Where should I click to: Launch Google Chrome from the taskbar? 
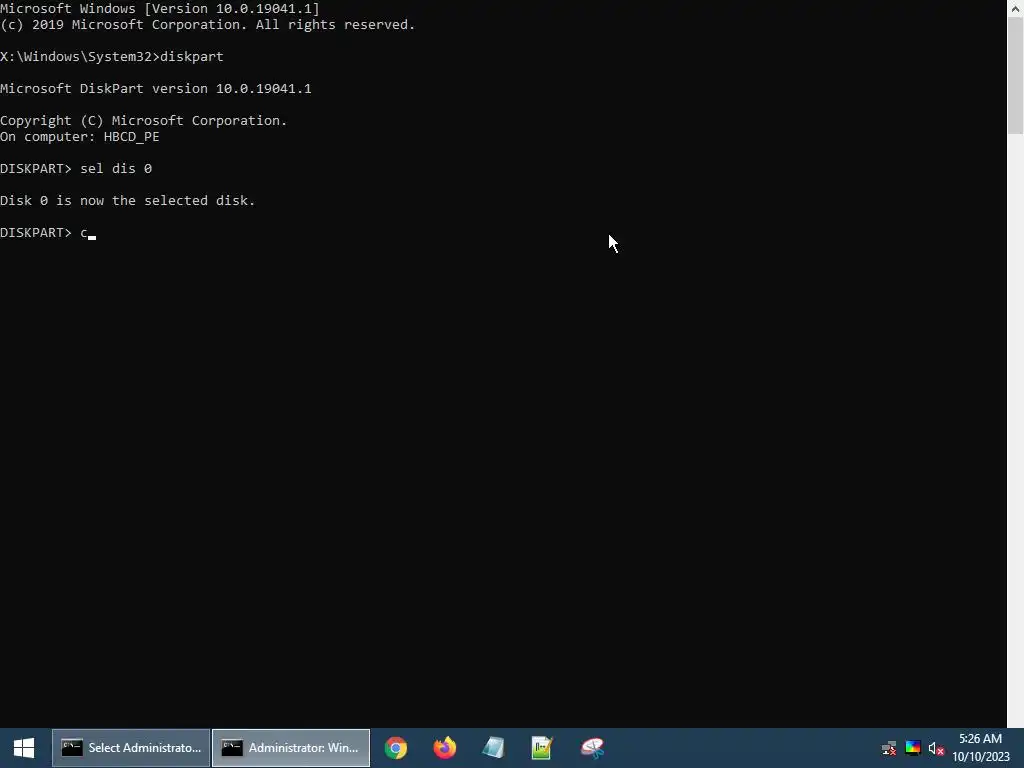point(396,748)
